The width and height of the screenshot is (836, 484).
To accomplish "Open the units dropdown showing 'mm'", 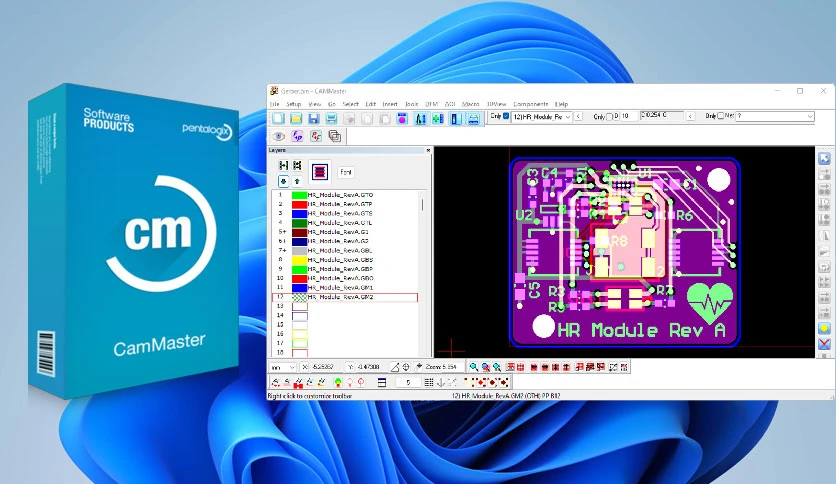I will point(283,367).
